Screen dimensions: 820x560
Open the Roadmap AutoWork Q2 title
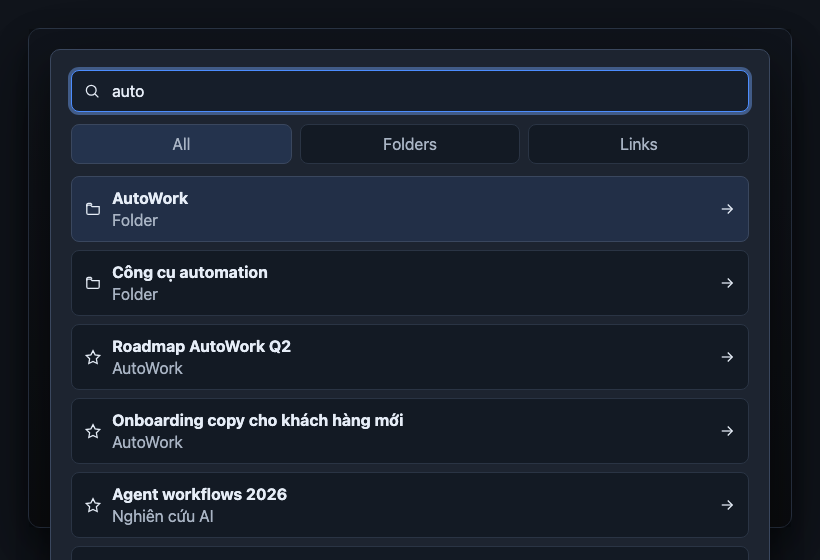[x=201, y=347]
